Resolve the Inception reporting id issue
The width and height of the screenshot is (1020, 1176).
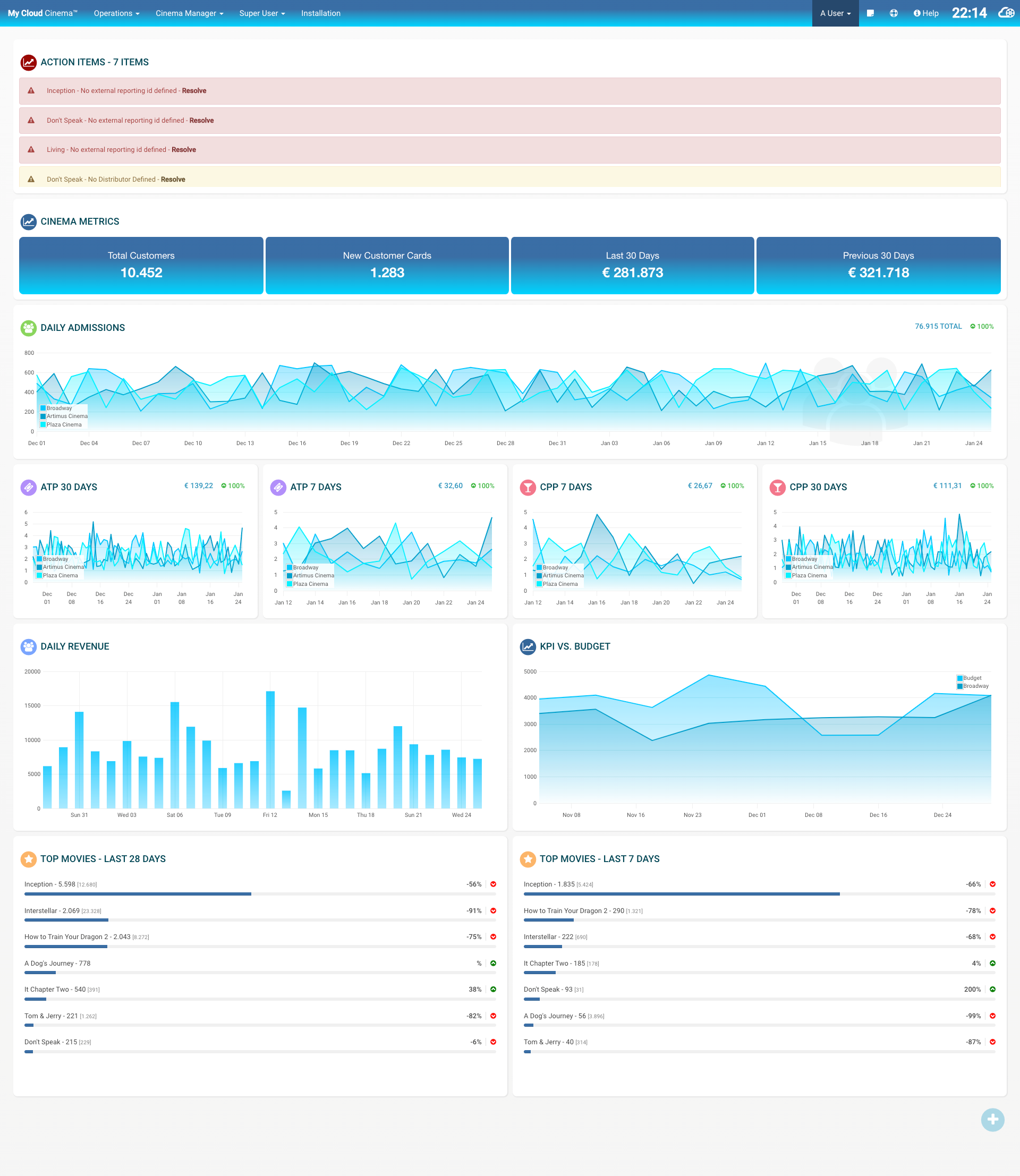point(194,90)
